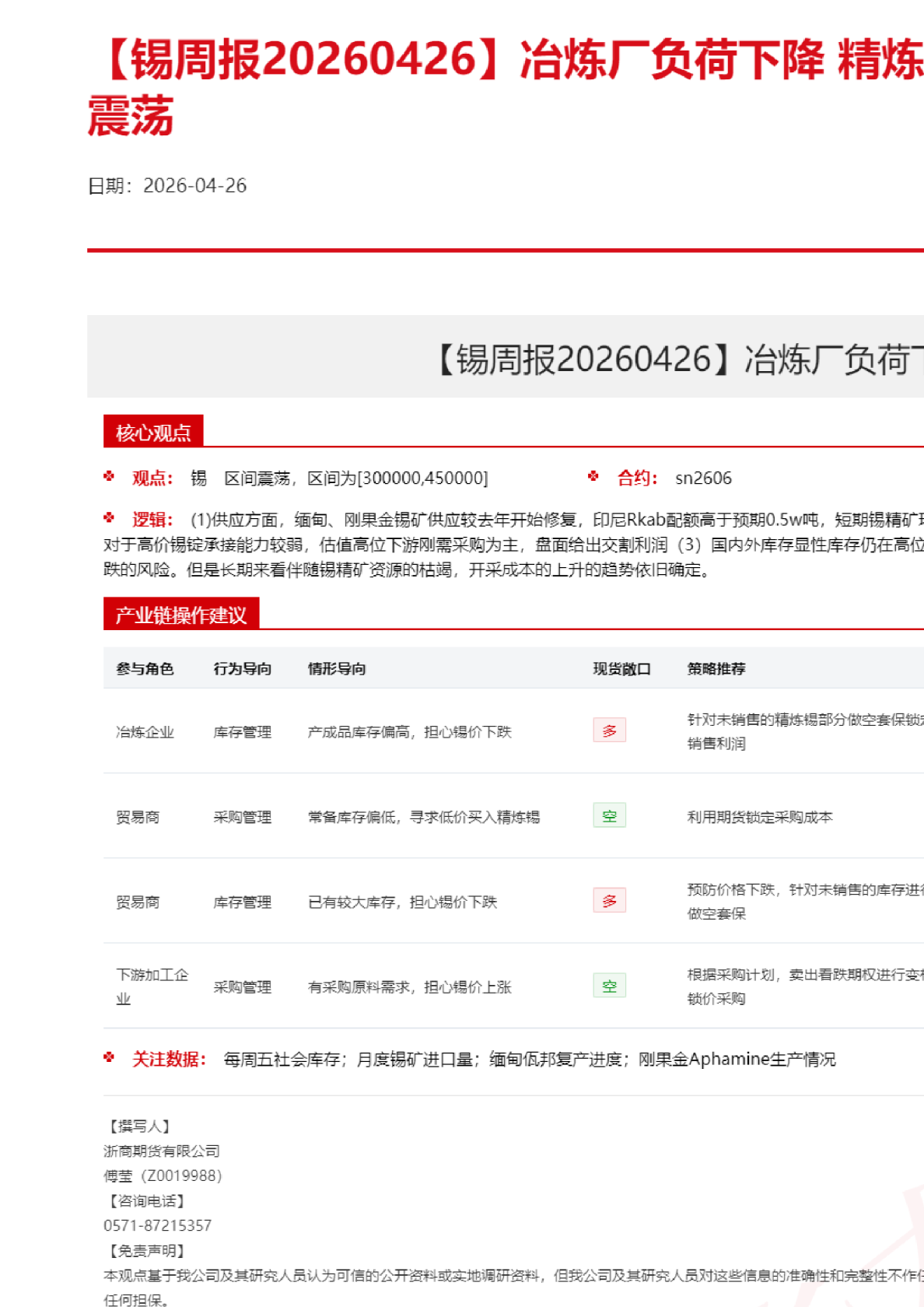
Task: Click the red bullet beside 关注数据
Action: (109, 1057)
